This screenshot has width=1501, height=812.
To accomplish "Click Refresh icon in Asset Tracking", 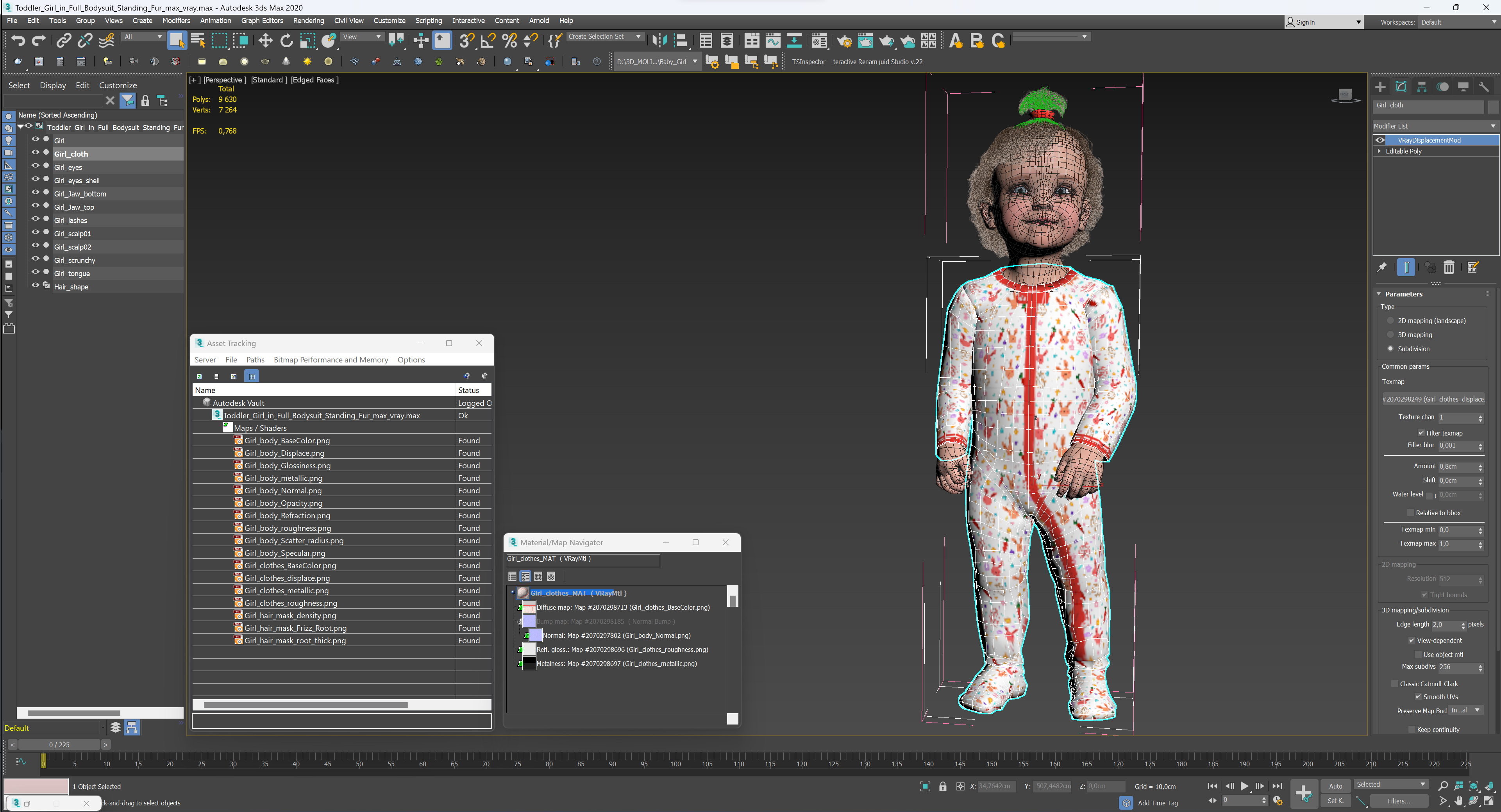I will [x=199, y=376].
